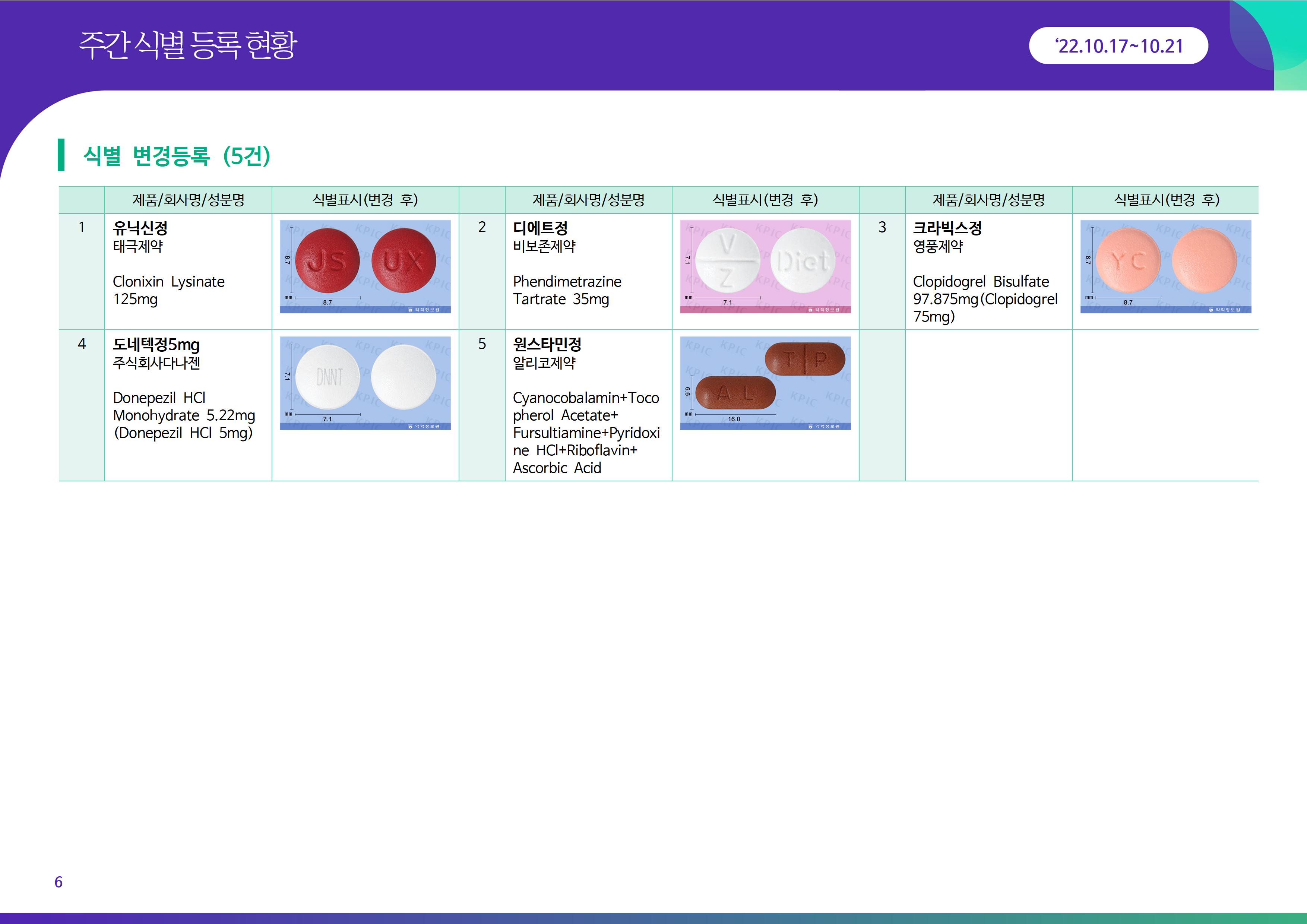Click the first 제품/회사명/성분명 column header
This screenshot has width=1307, height=924.
coord(188,200)
